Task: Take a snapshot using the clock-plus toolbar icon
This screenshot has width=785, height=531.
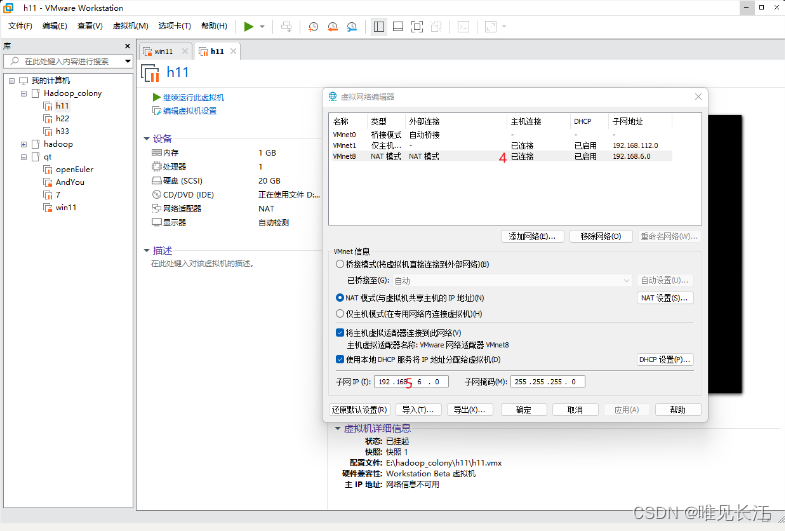Action: click(x=313, y=27)
